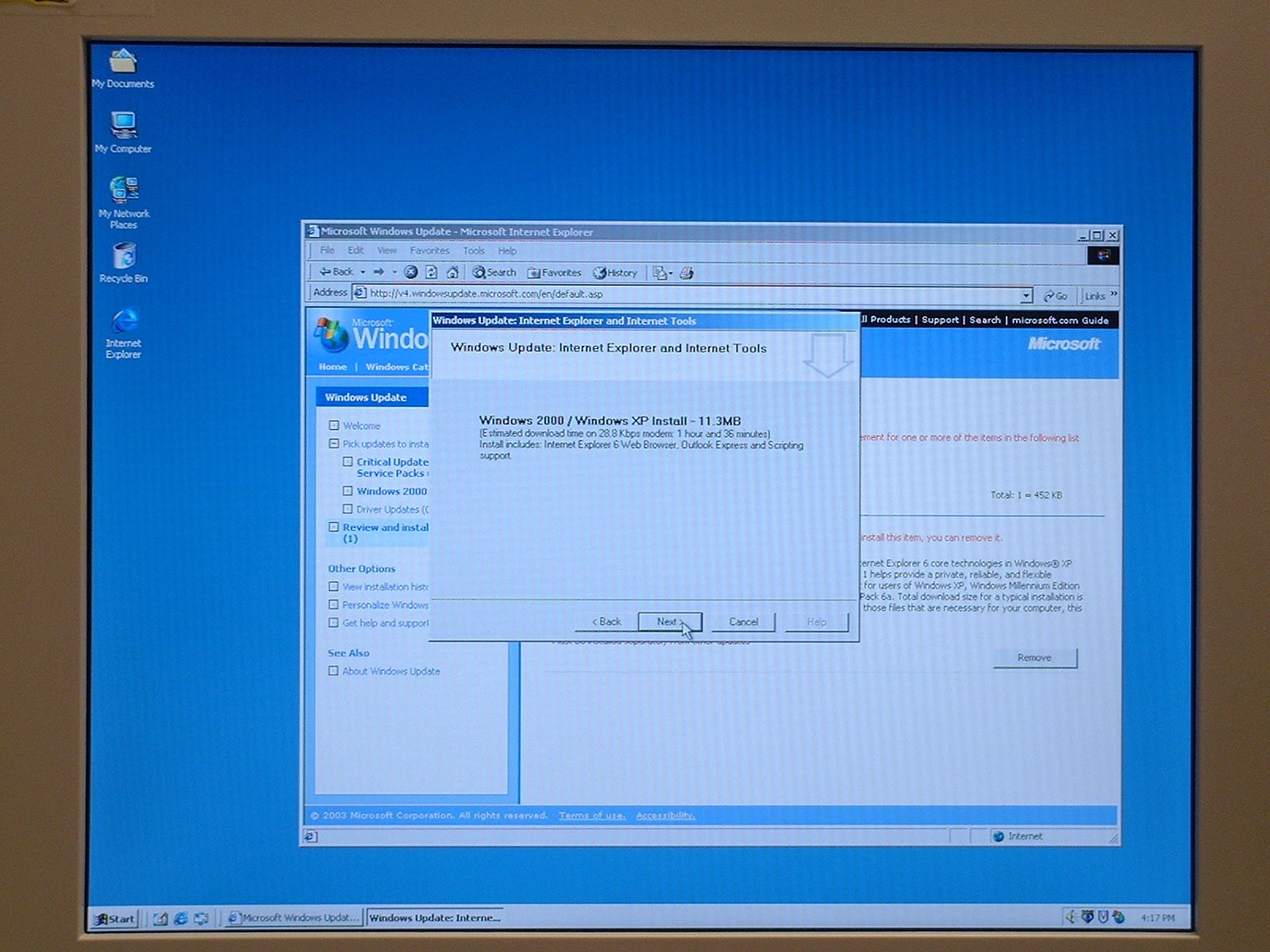The width and height of the screenshot is (1270, 952).
Task: Click the Welcome sidebar checkbox icon
Action: click(334, 425)
